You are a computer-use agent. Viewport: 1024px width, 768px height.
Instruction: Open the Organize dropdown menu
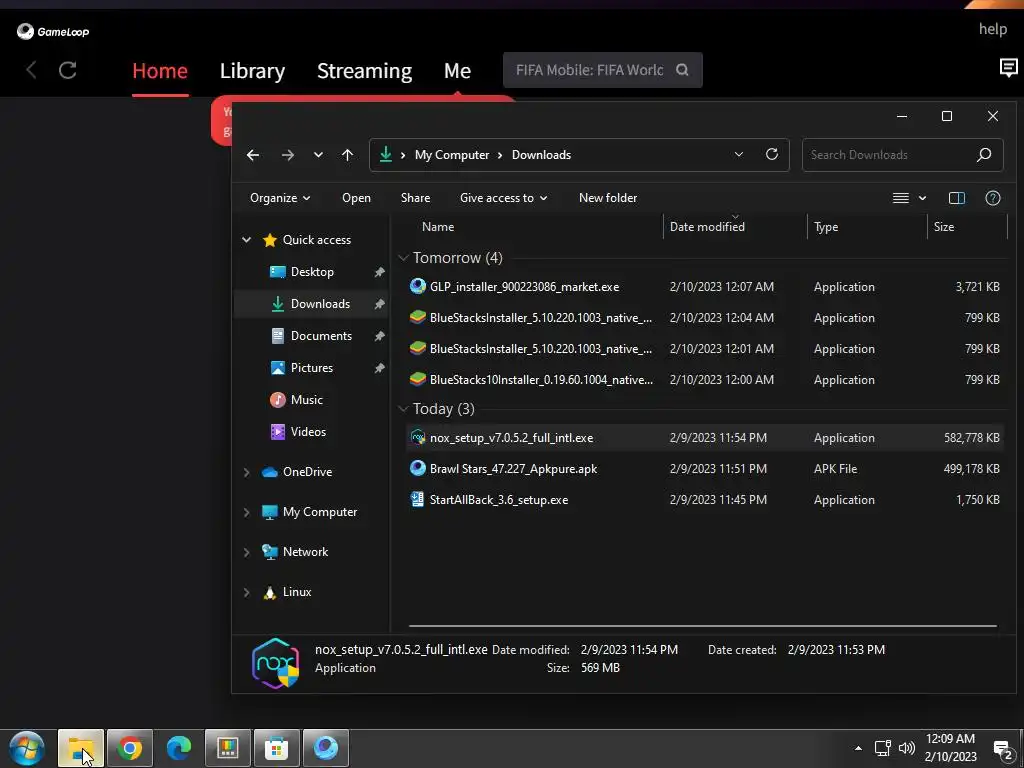click(280, 198)
